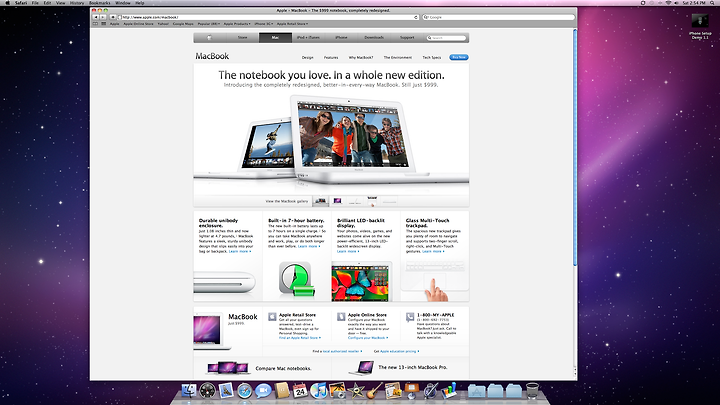Launch iMovie star icon in Dock
This screenshot has height=405, width=720.
click(356, 391)
